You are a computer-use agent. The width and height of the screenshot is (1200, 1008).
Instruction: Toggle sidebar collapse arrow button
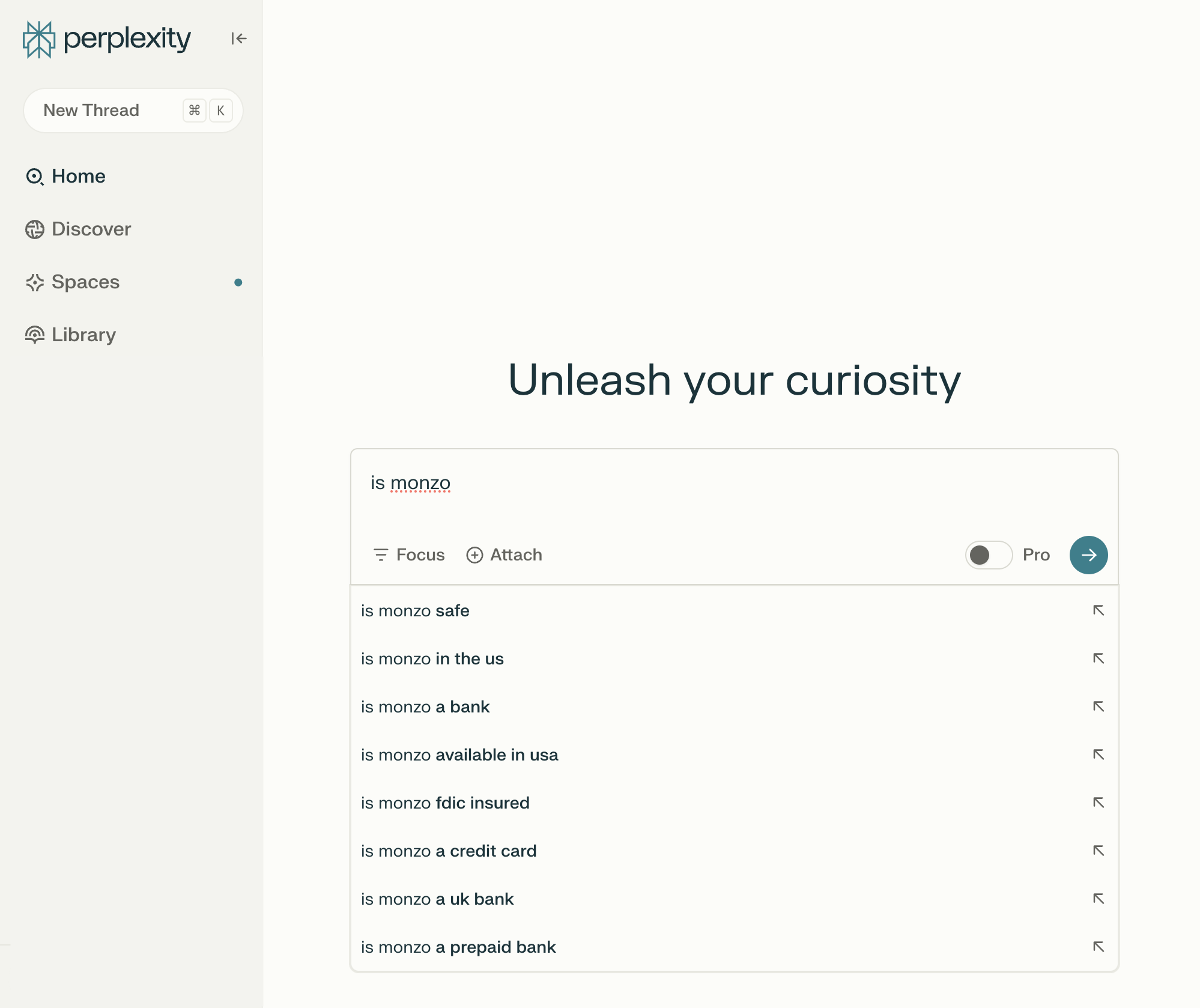pos(238,38)
